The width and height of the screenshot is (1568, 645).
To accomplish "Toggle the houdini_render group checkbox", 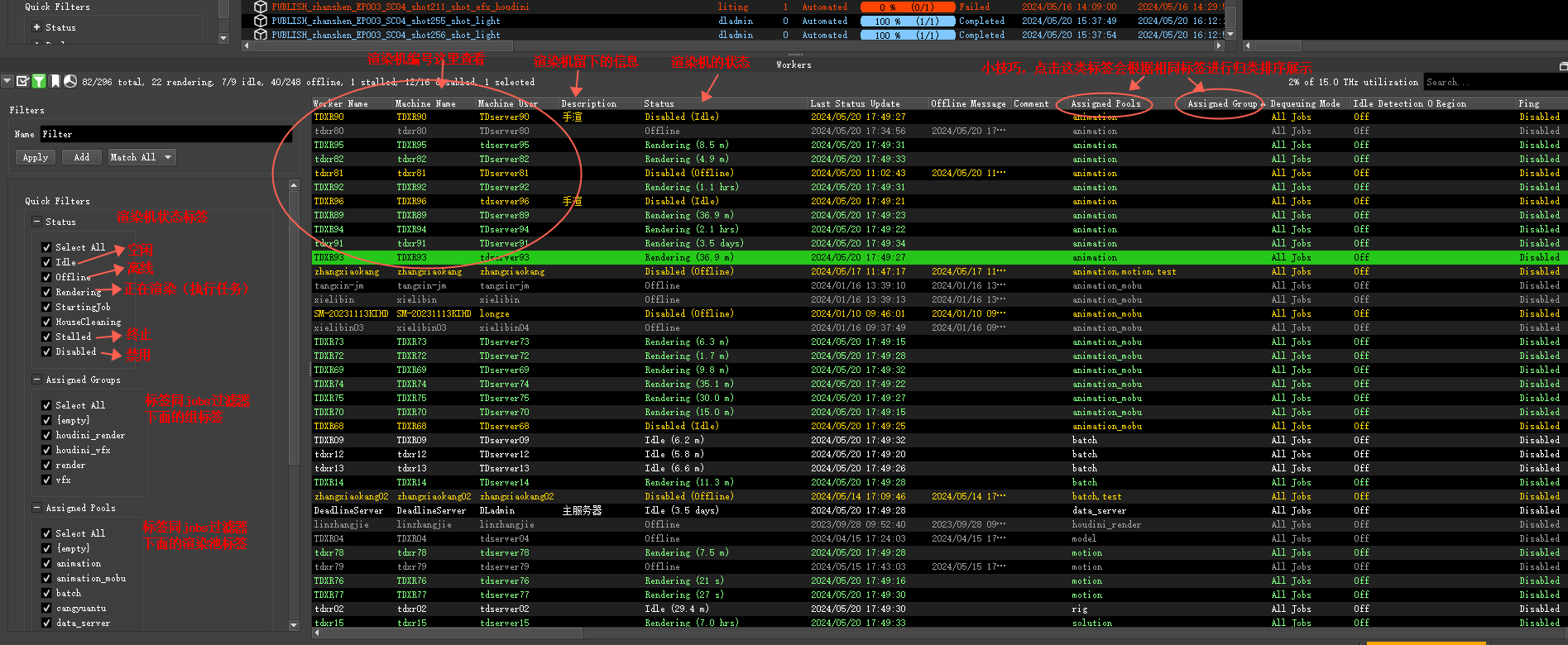I will (x=47, y=435).
